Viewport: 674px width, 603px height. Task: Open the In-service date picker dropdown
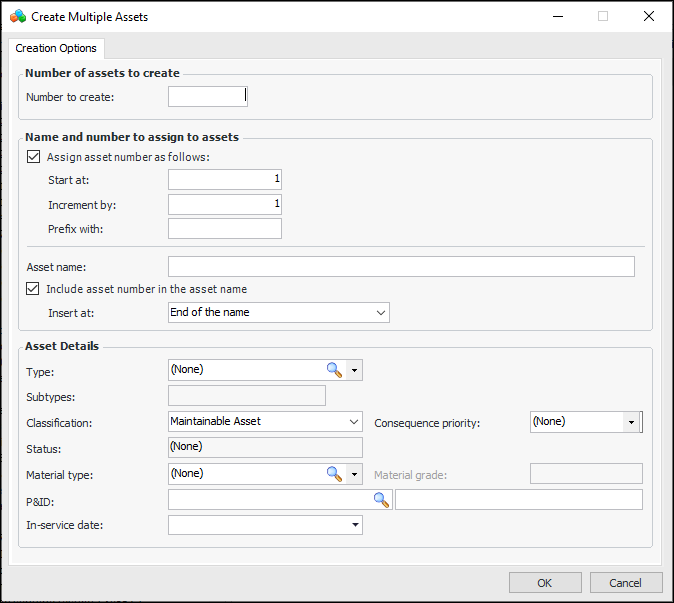354,525
